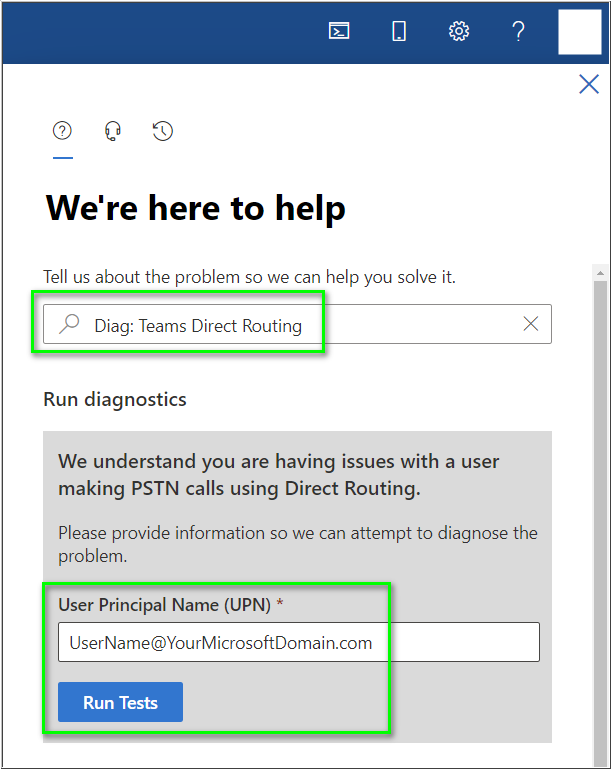Click the 'PSTN calls using Direct Routing' message
The image size is (611, 769).
tap(279, 475)
